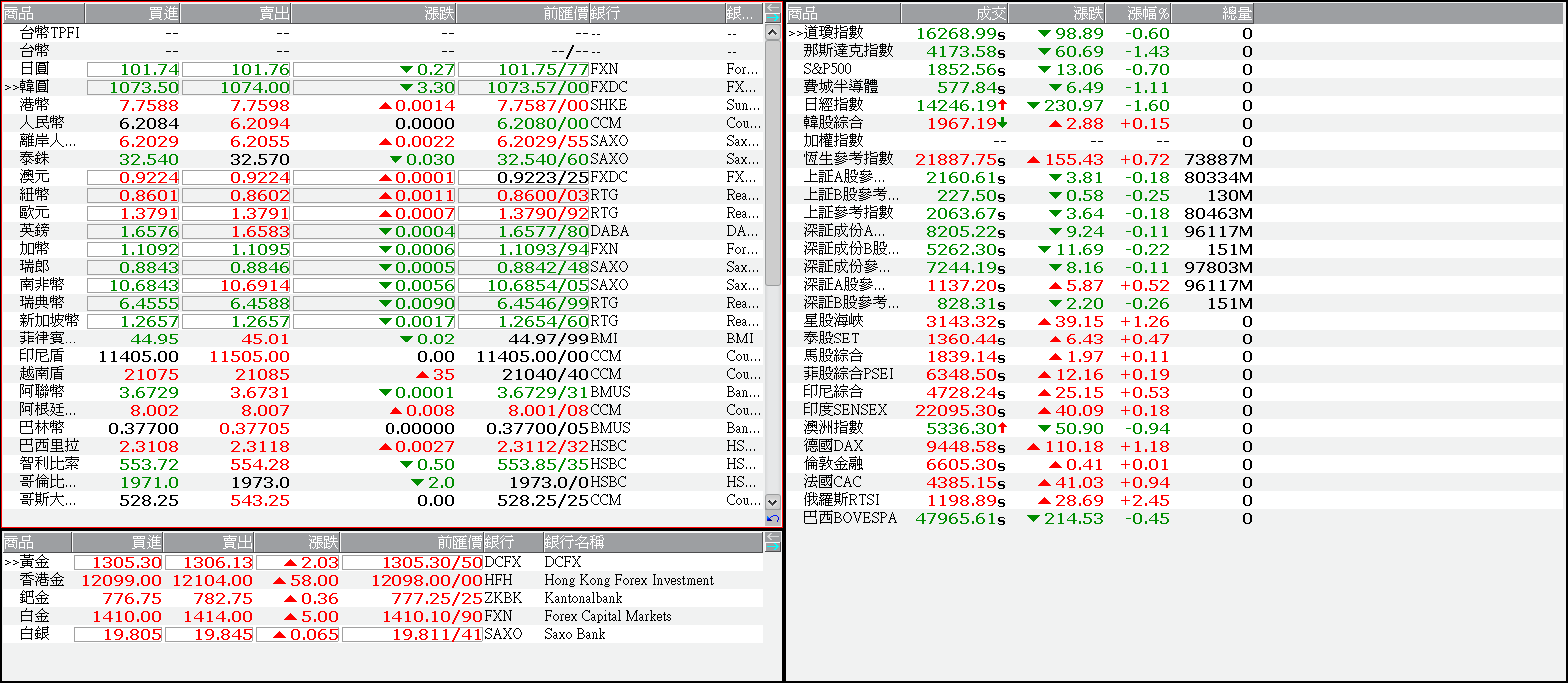Click the 香港金 row in the metals panel
The height and width of the screenshot is (683, 1568).
[x=383, y=580]
